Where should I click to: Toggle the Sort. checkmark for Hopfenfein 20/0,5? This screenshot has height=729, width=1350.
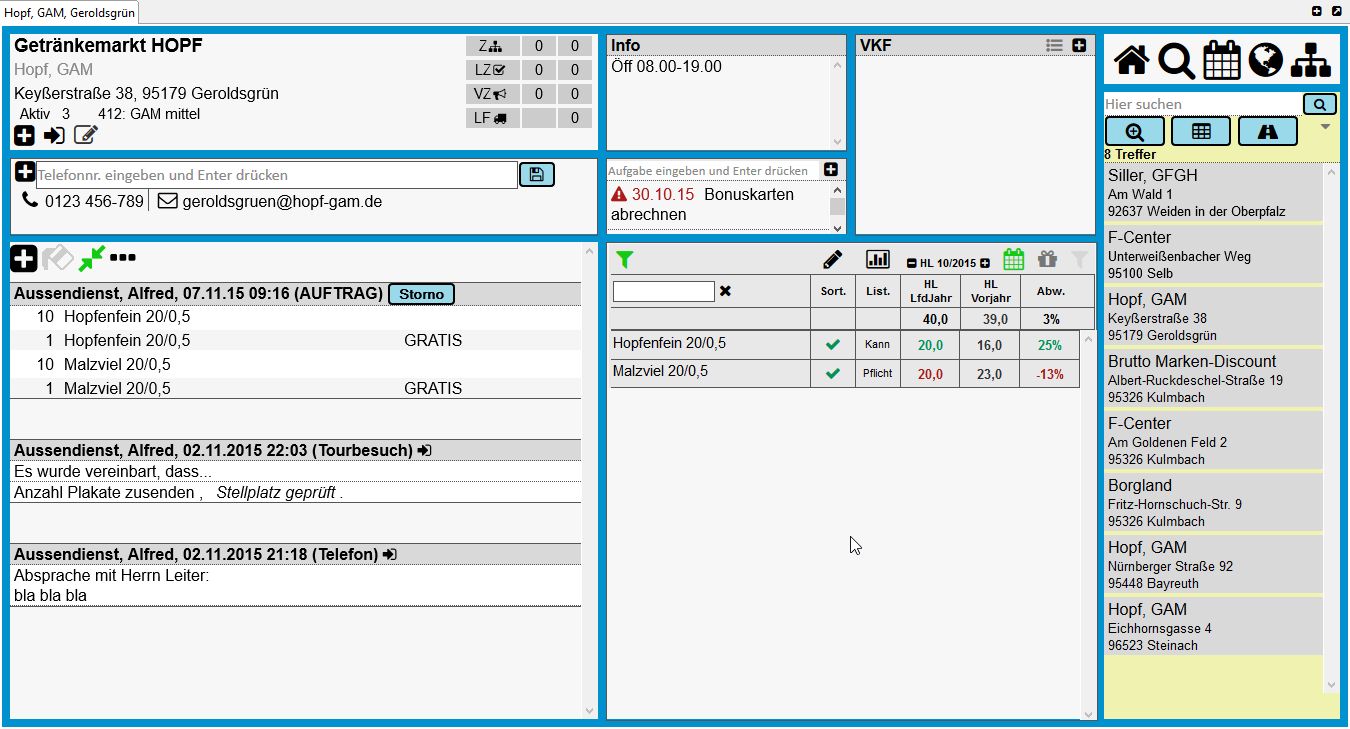[832, 345]
